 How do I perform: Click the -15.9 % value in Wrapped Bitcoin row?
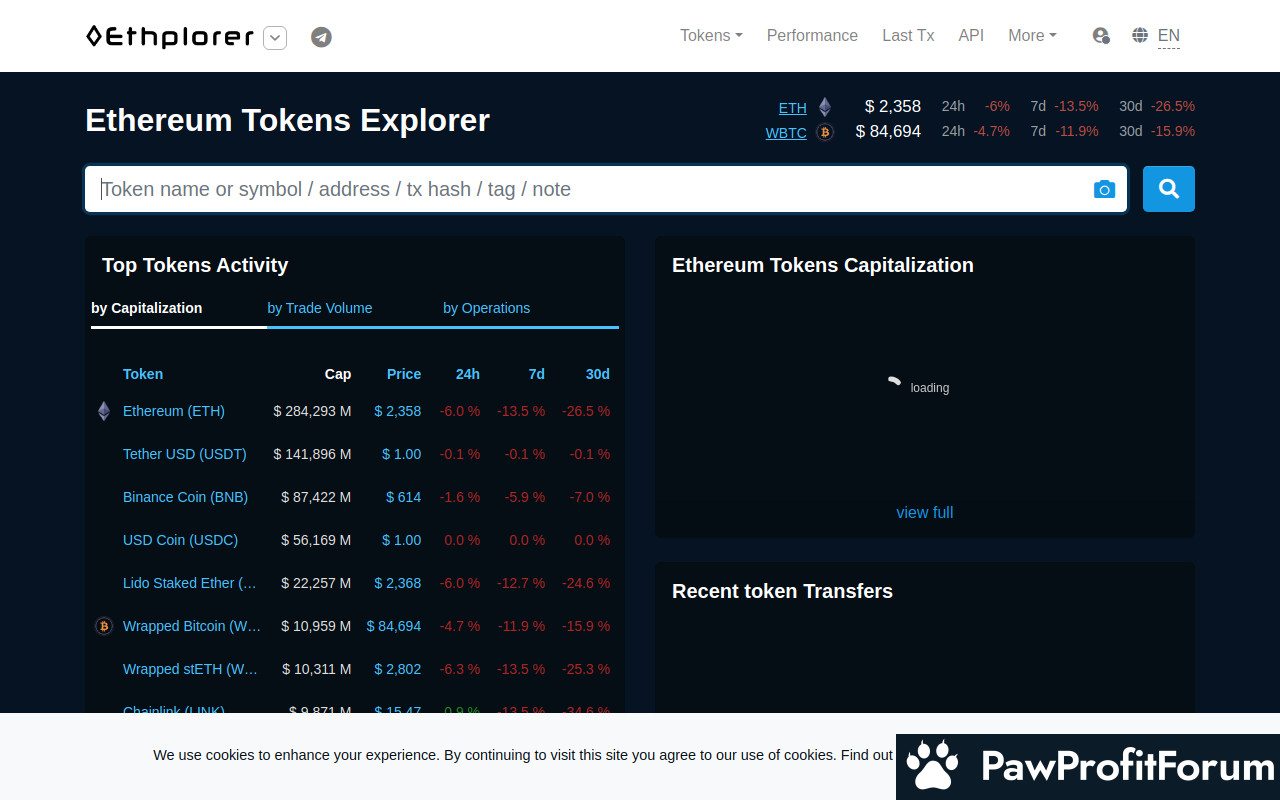pyautogui.click(x=586, y=626)
